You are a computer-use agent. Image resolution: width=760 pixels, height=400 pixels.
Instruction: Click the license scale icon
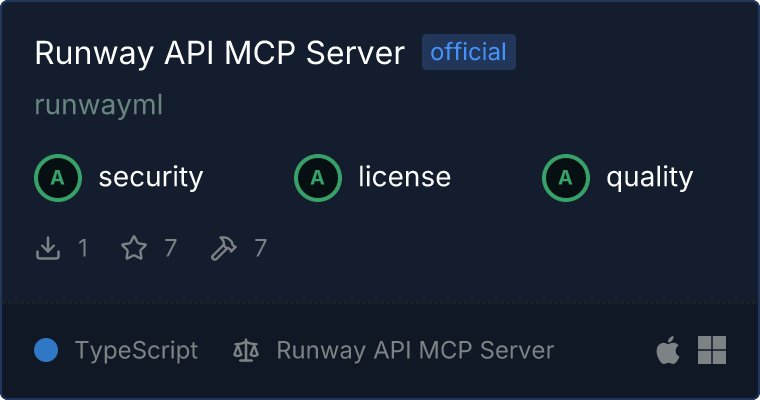click(x=245, y=350)
